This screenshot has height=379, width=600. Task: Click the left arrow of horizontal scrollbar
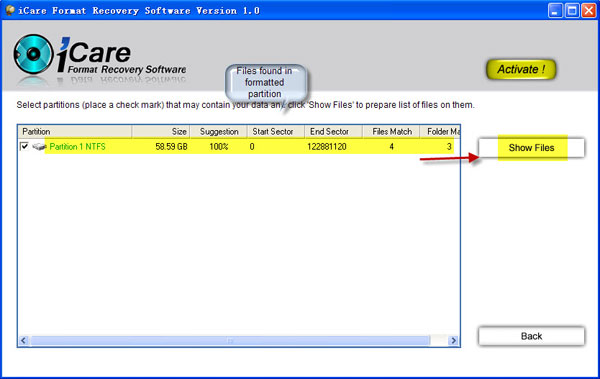(24, 340)
